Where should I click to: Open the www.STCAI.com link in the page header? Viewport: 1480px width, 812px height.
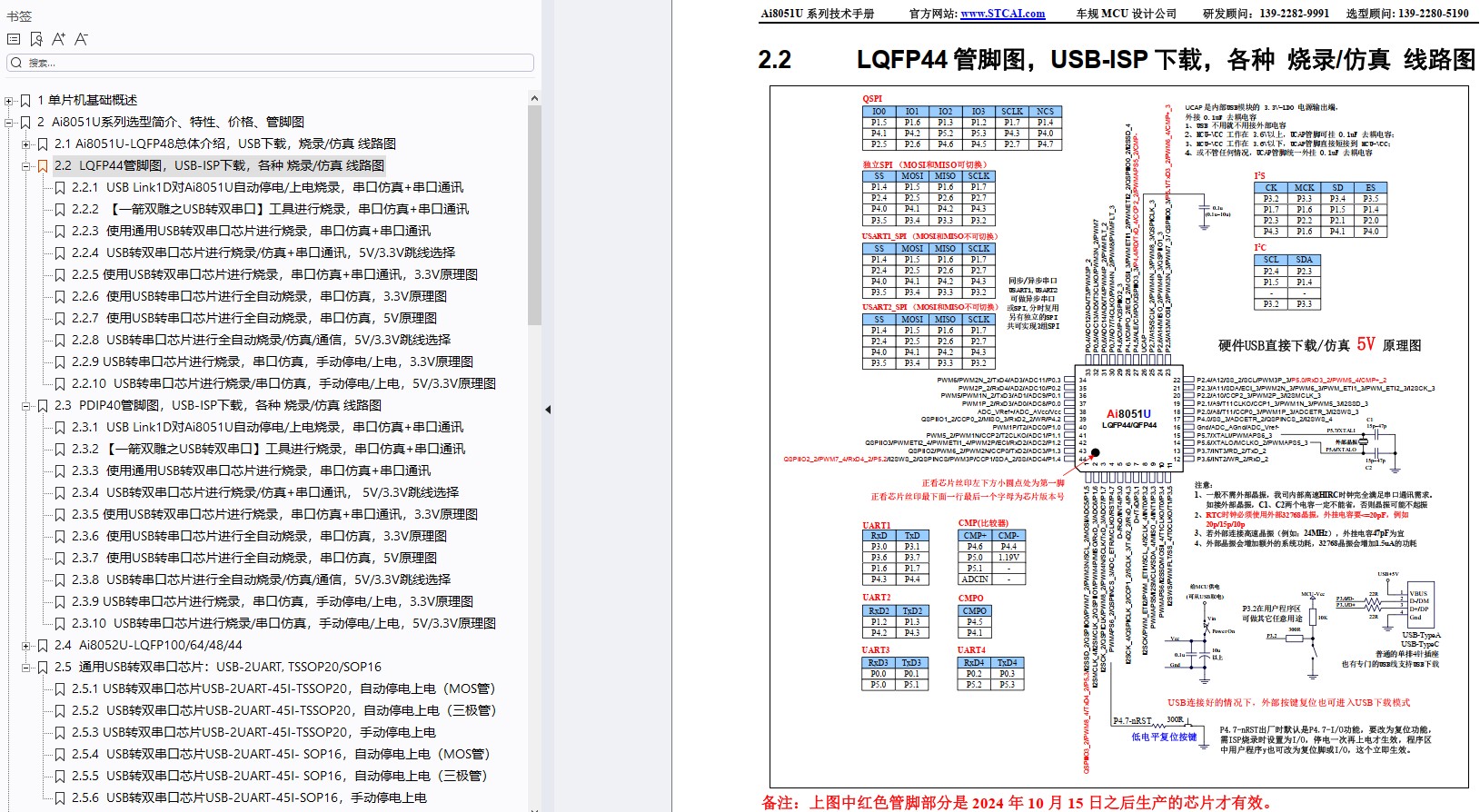coord(1003,14)
